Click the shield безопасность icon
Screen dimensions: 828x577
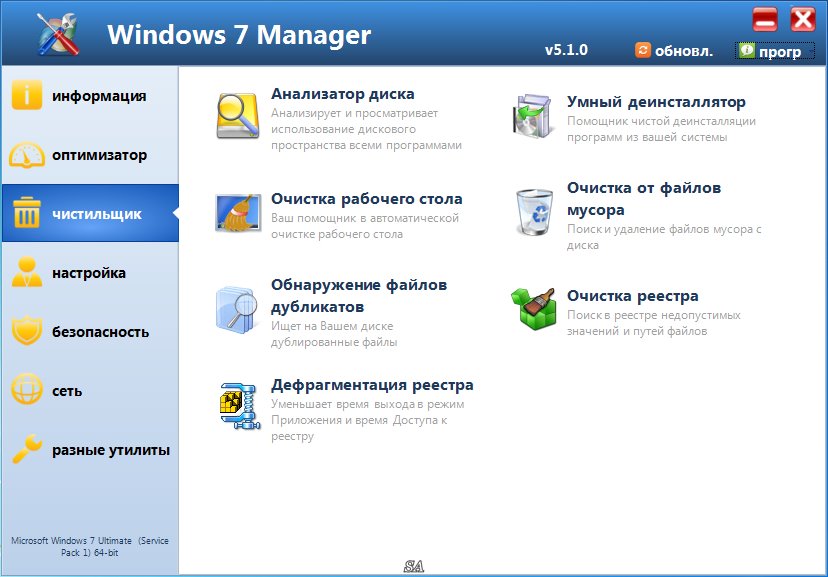coord(26,331)
